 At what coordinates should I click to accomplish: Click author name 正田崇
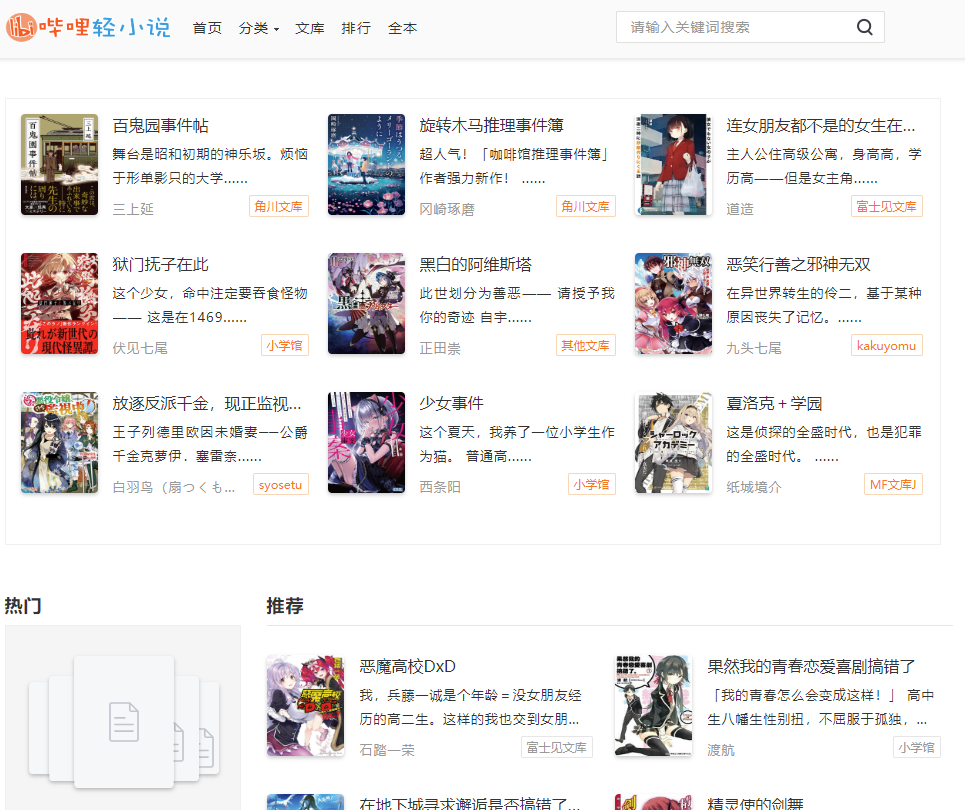click(440, 348)
